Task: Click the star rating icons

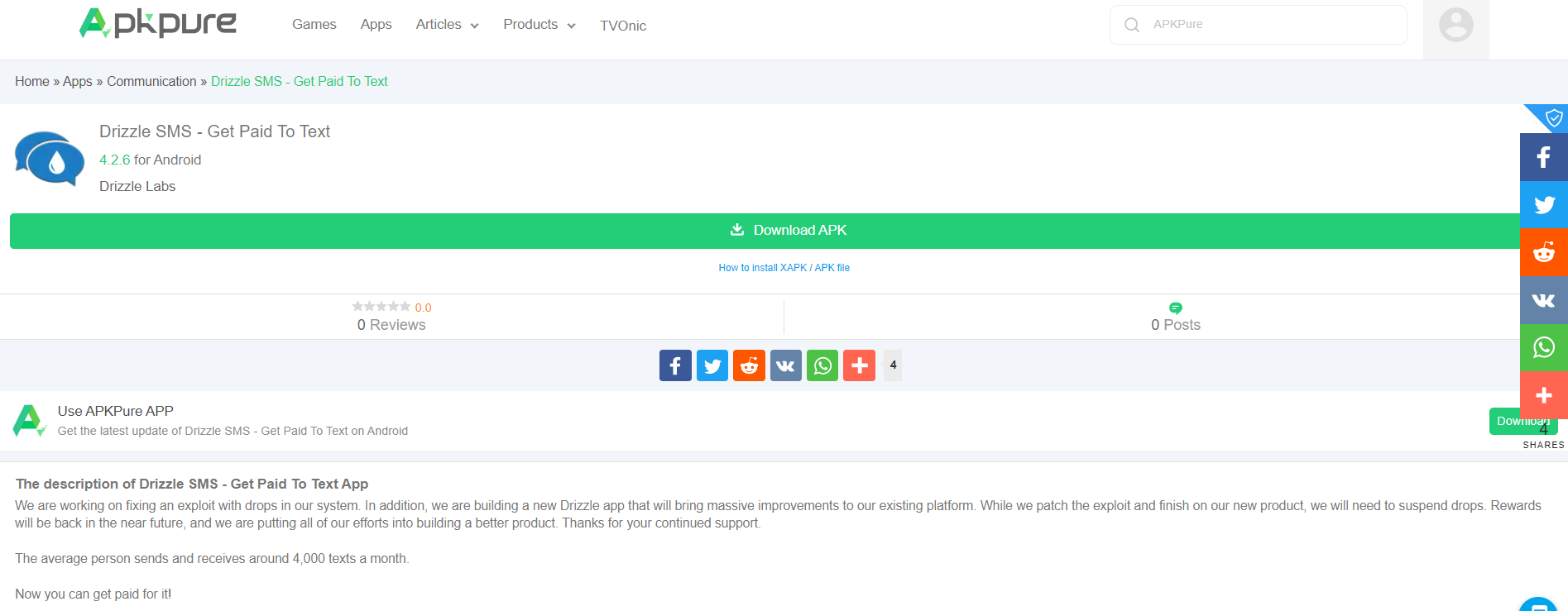Action: pyautogui.click(x=381, y=307)
